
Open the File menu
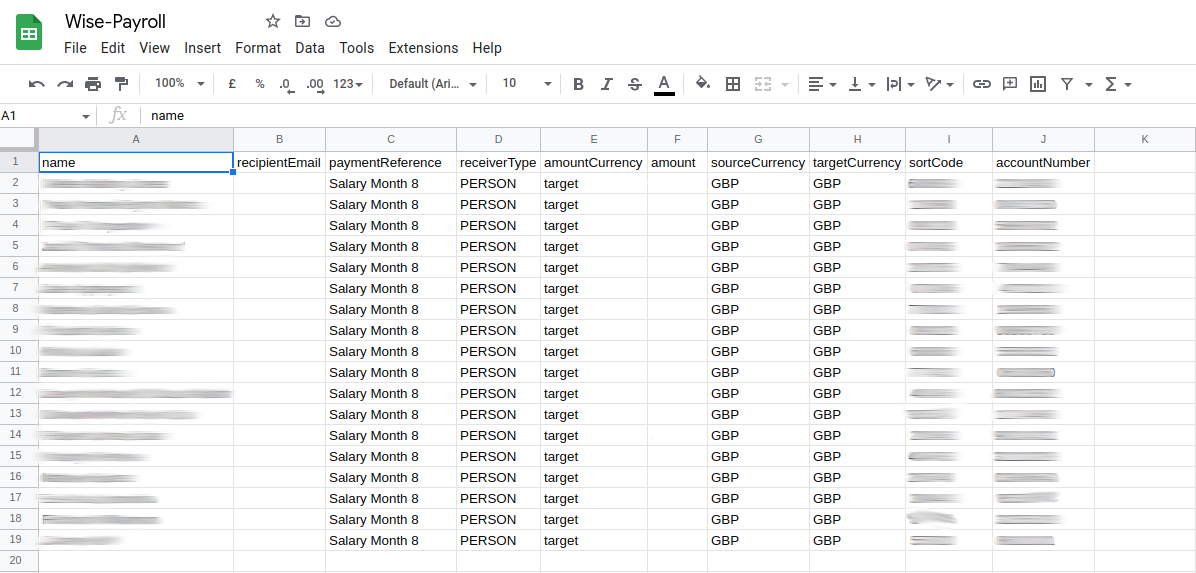pos(76,48)
